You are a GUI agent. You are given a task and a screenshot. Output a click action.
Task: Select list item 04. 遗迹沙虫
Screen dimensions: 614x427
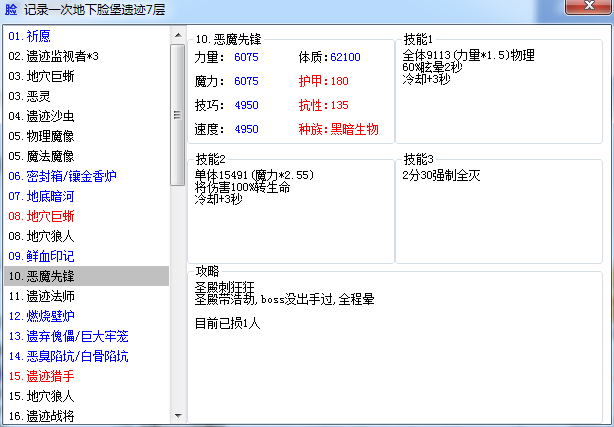coord(87,116)
